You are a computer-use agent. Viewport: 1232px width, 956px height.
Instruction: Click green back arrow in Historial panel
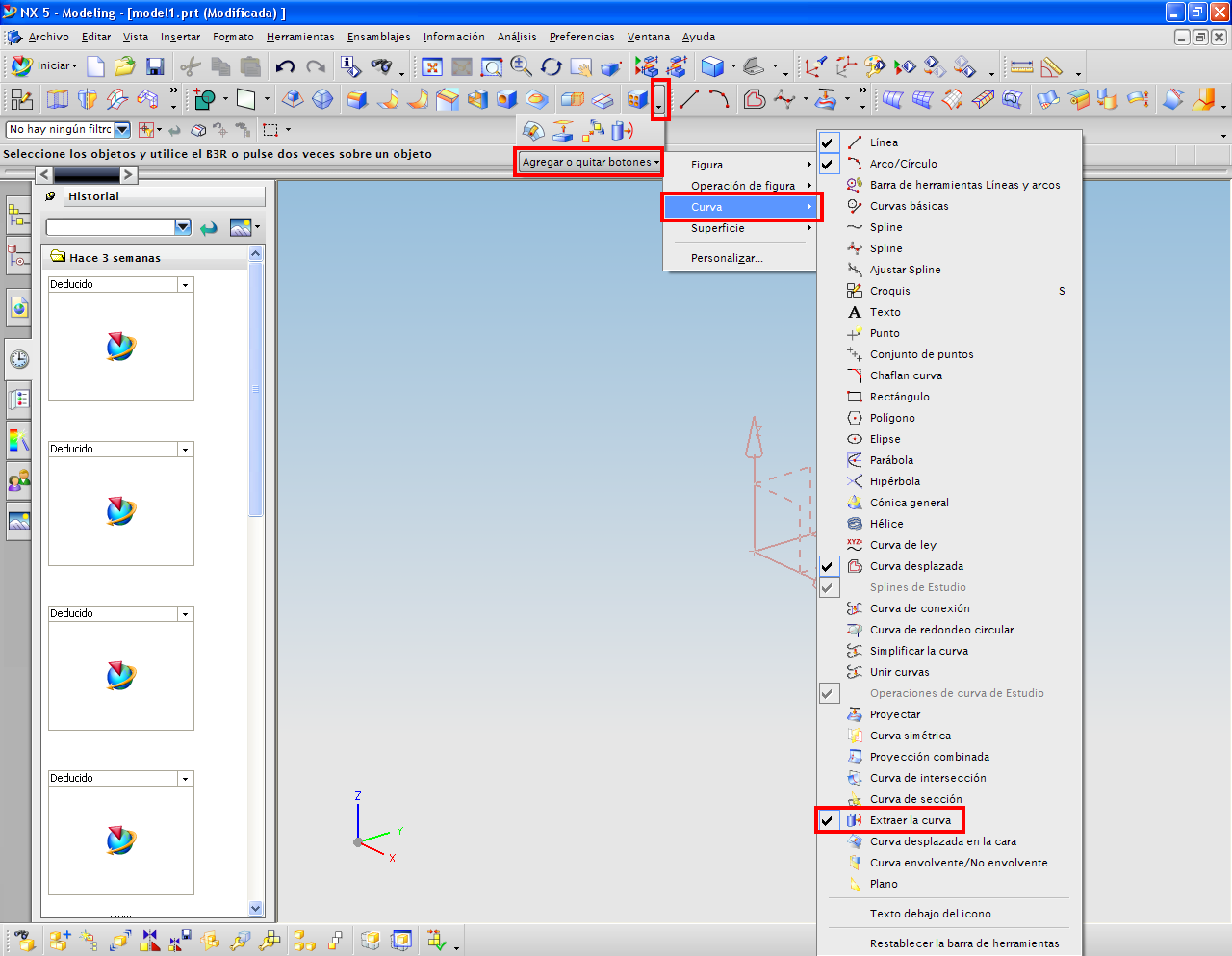209,228
